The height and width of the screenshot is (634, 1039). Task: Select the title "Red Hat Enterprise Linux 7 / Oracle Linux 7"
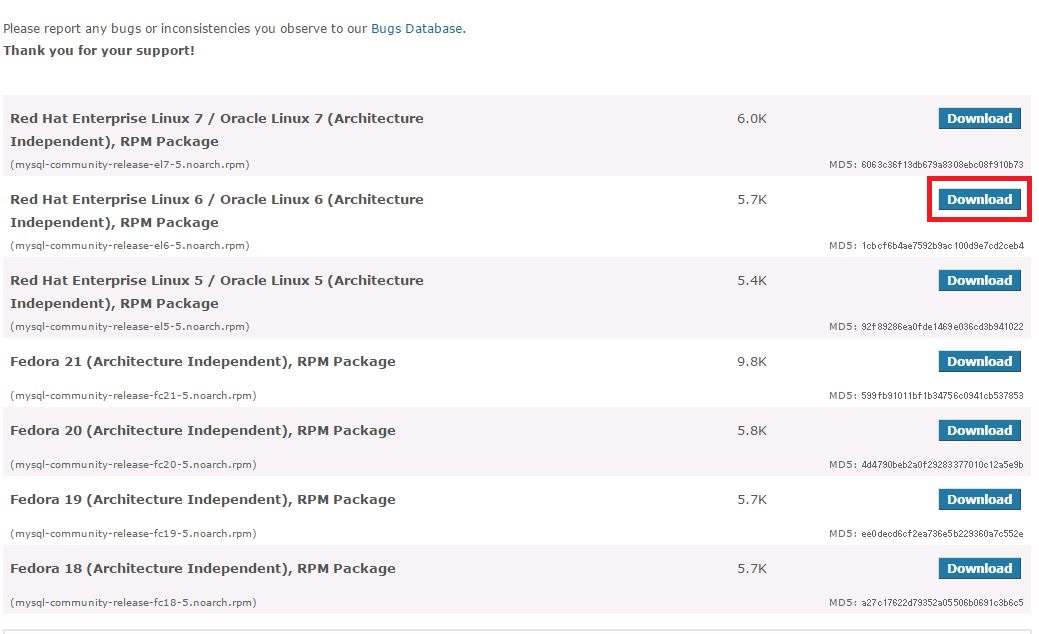click(217, 130)
